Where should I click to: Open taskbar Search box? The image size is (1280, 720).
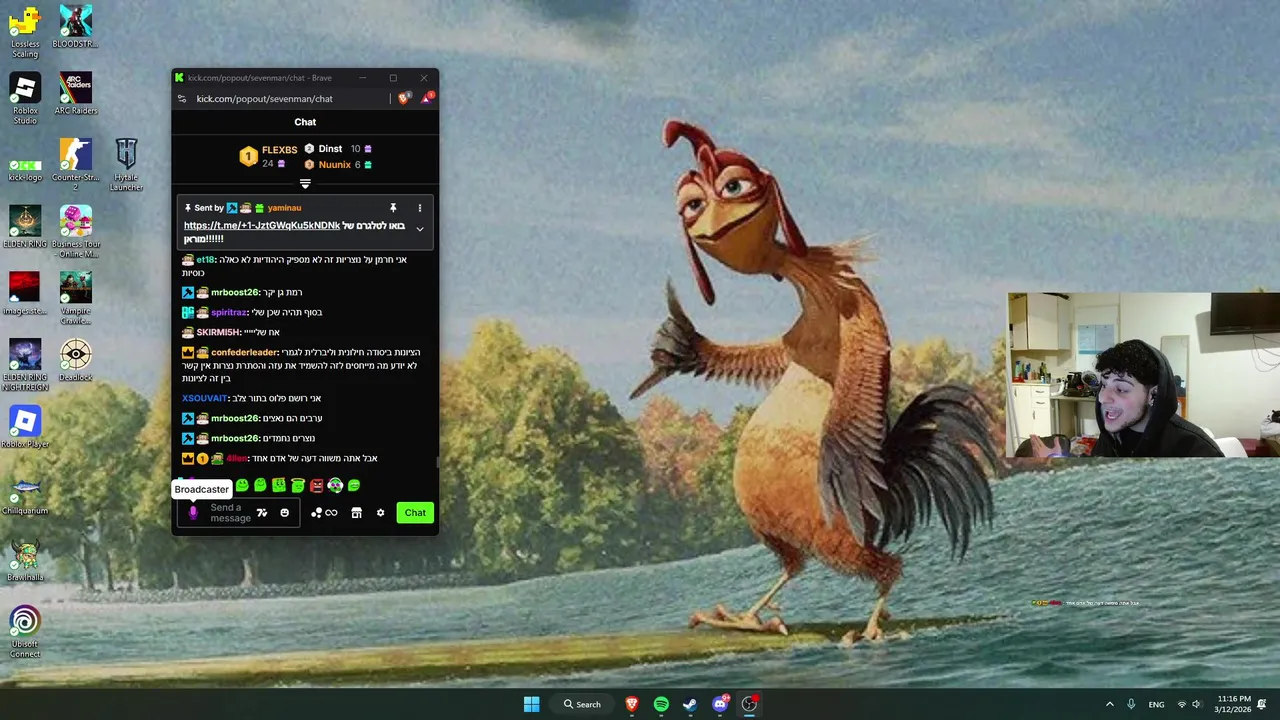(583, 704)
